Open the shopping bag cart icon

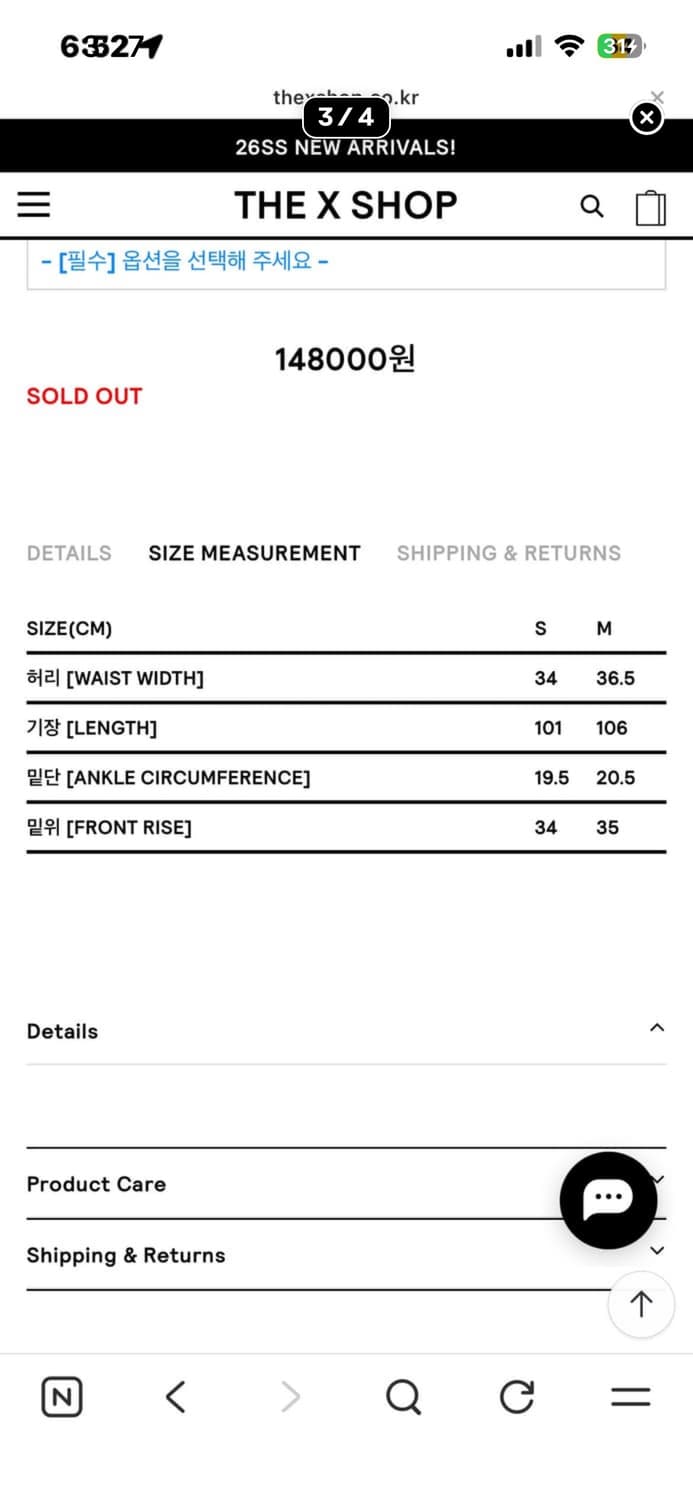pyautogui.click(x=651, y=207)
